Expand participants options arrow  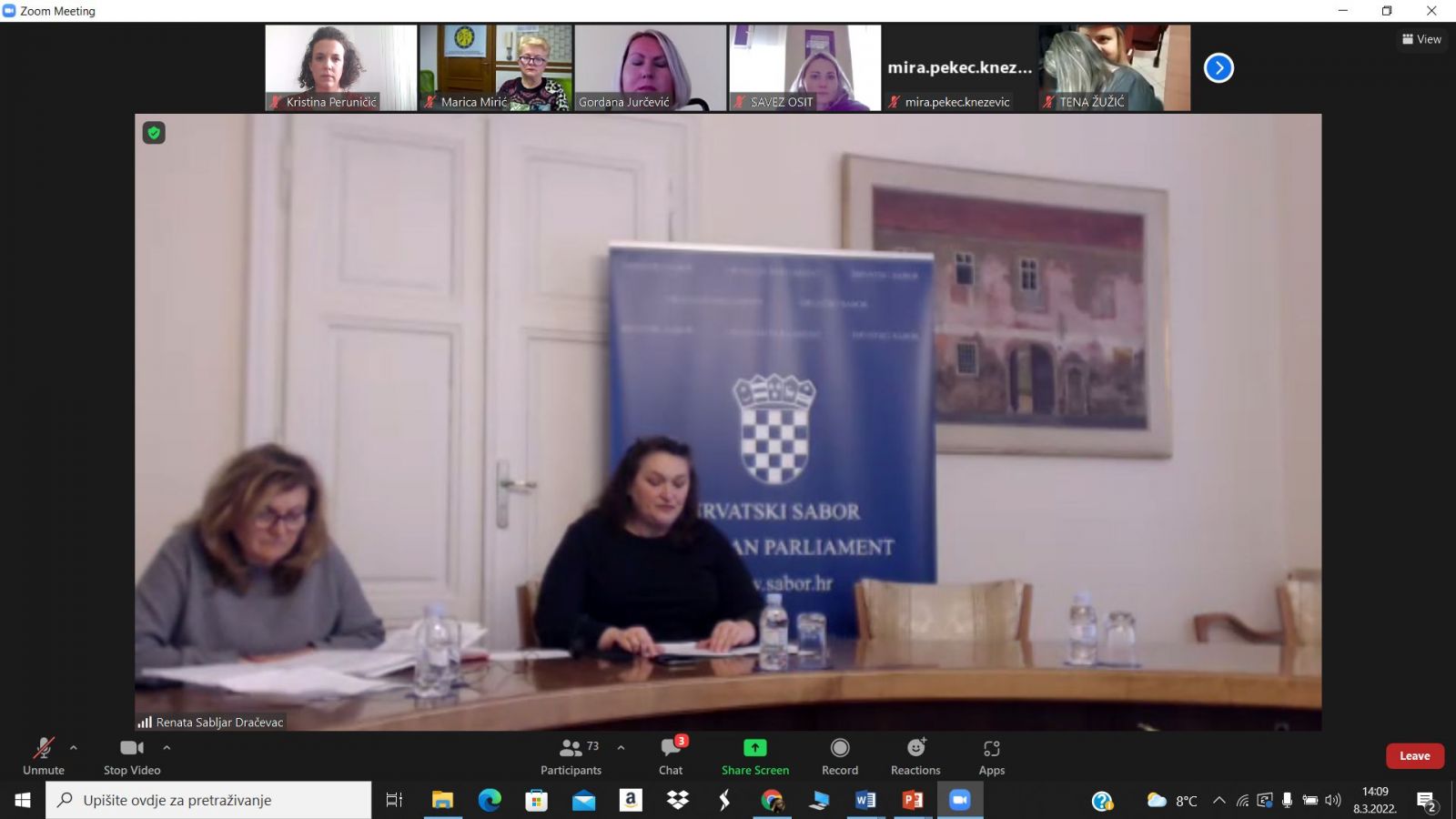pos(621,748)
